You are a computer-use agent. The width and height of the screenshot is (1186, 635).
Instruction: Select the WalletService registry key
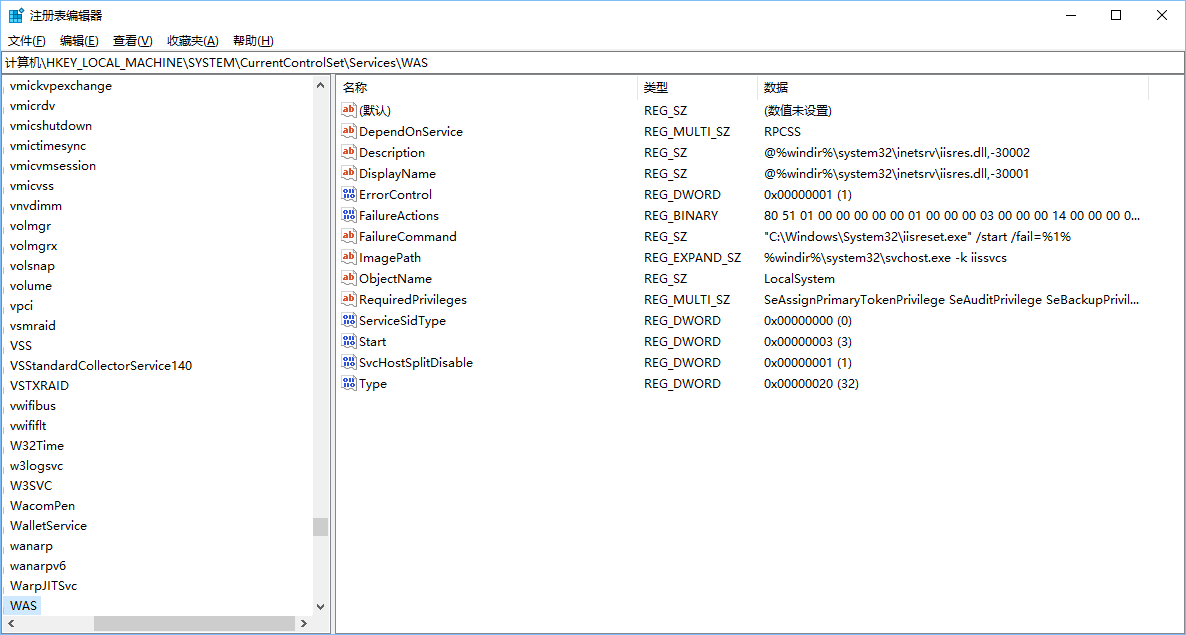(x=48, y=526)
